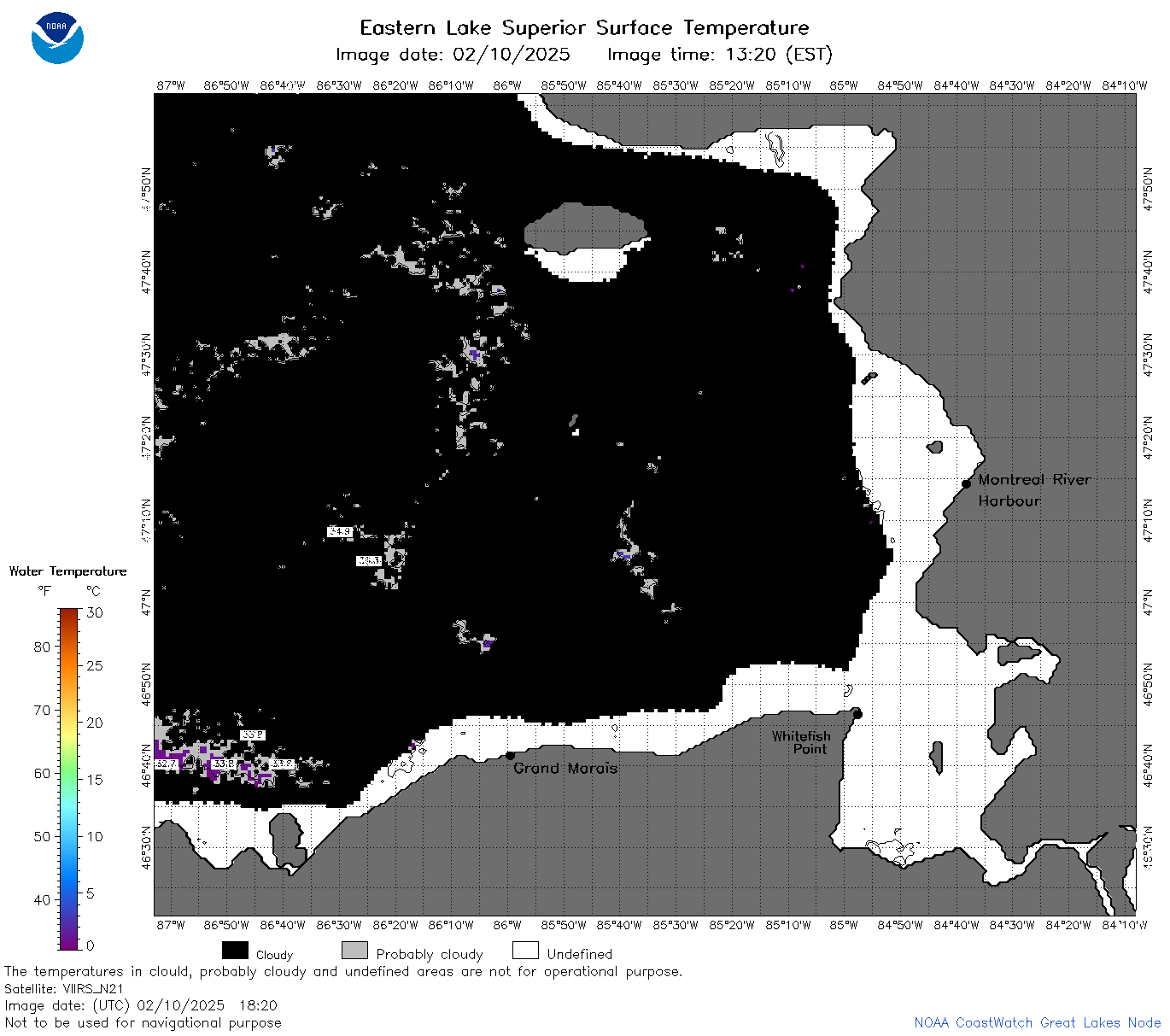Open the NOAA CoastWatch Great Lakes Node link

pos(1037,1022)
